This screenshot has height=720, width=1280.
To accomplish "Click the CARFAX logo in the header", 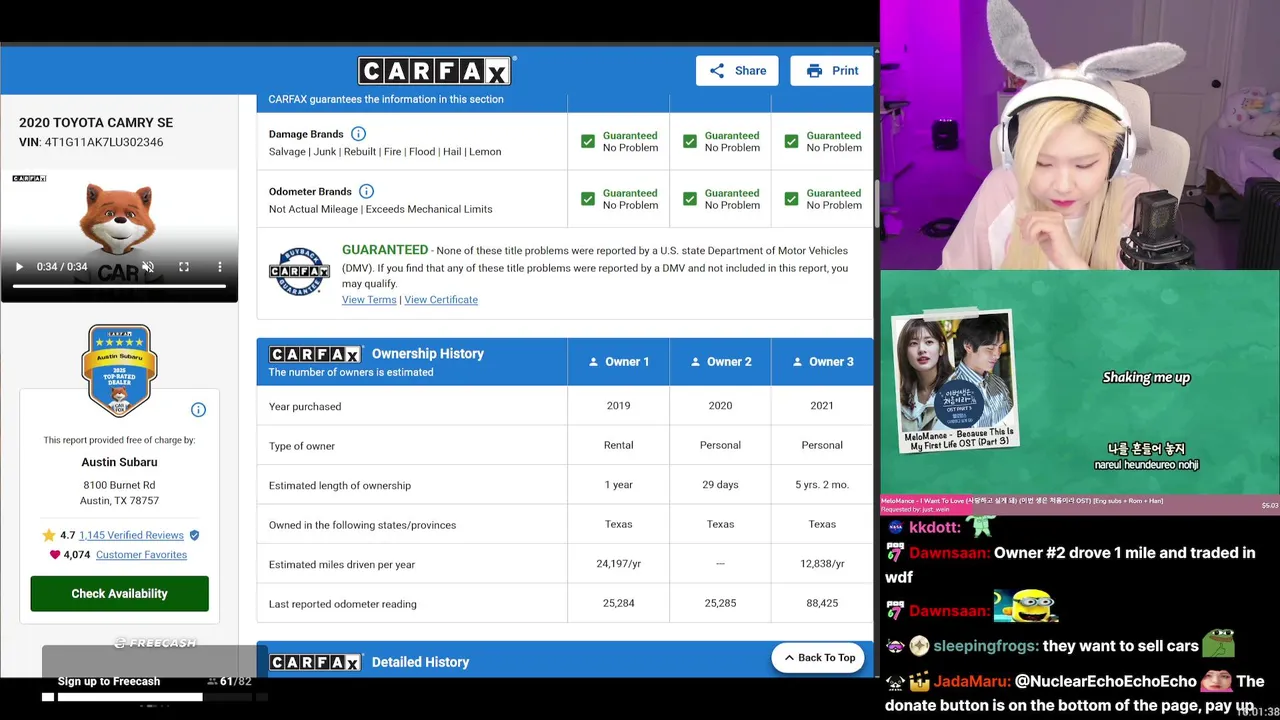I will 435,71.
